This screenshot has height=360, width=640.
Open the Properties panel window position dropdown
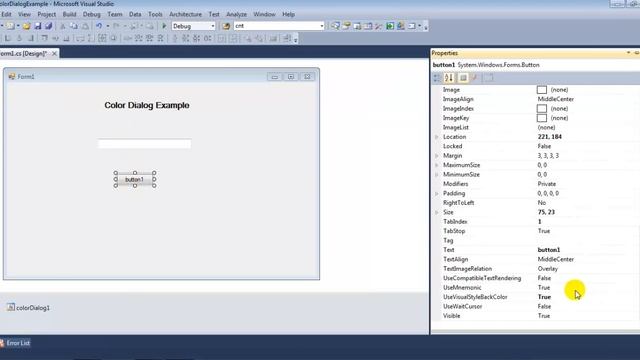click(628, 53)
